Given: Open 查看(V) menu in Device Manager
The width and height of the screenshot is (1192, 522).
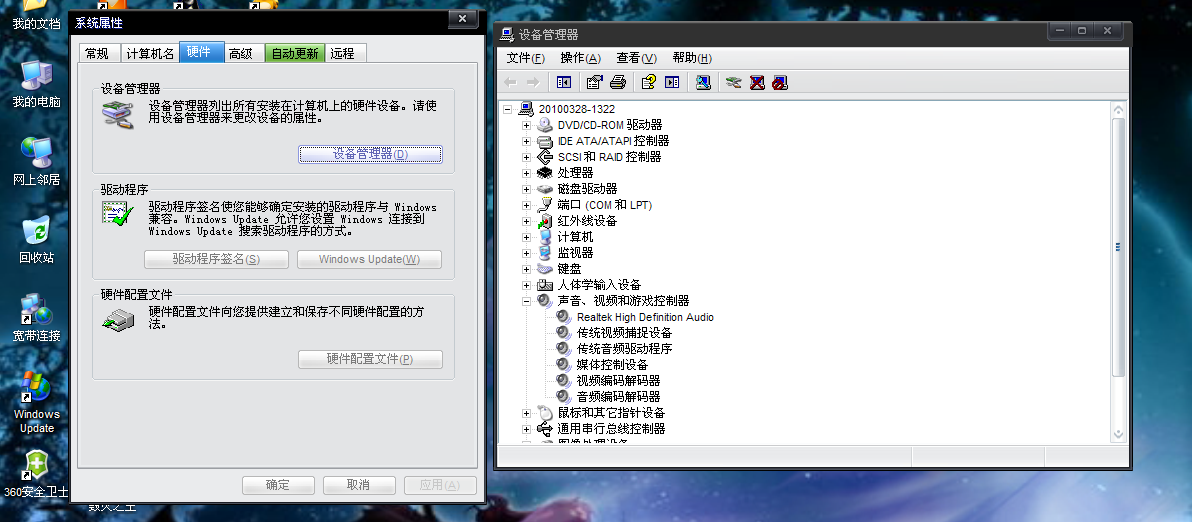Looking at the screenshot, I should 637,59.
